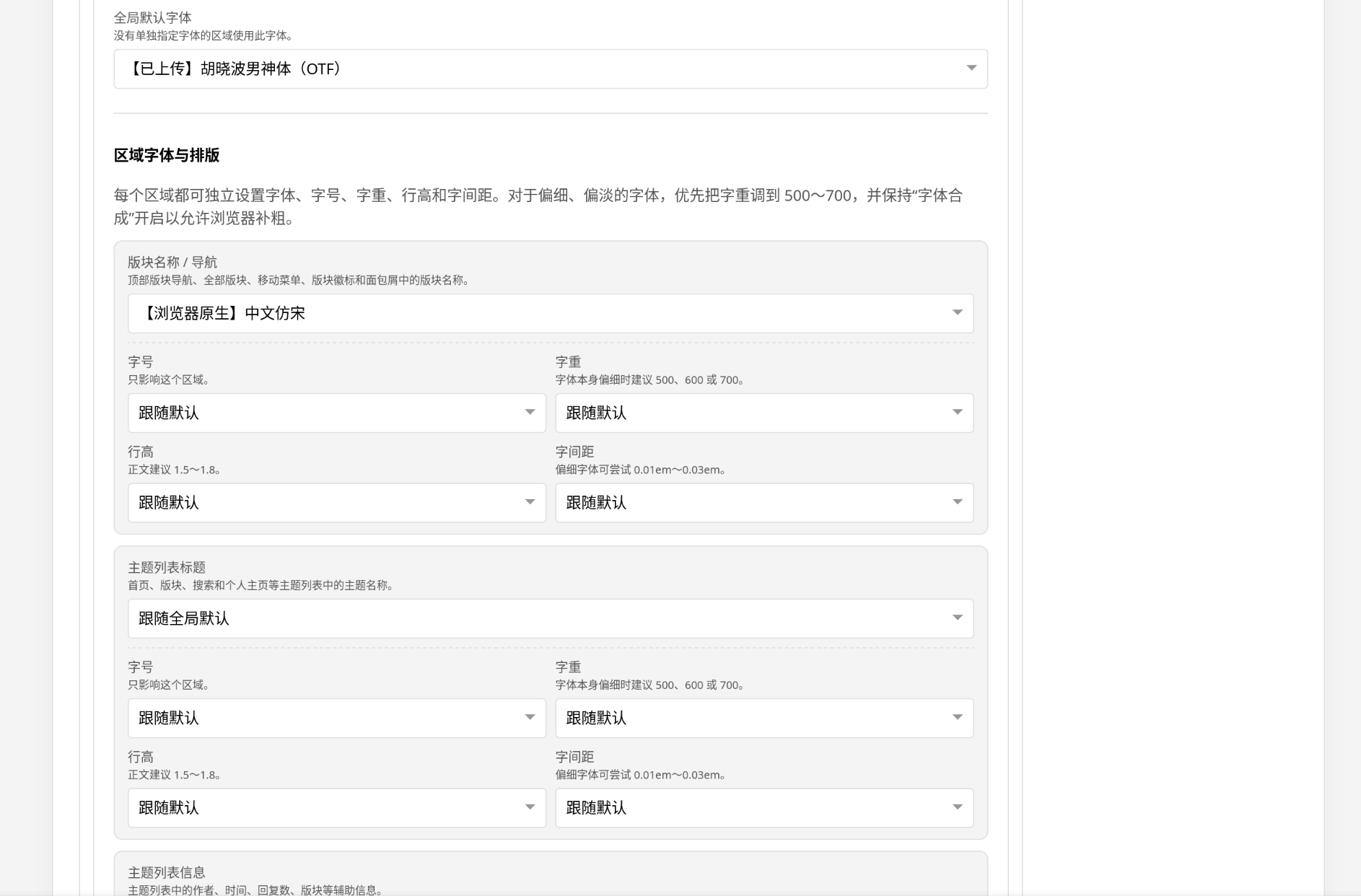Image resolution: width=1361 pixels, height=896 pixels.
Task: Click 字重 label in 主题列表标题 section
Action: click(x=569, y=667)
